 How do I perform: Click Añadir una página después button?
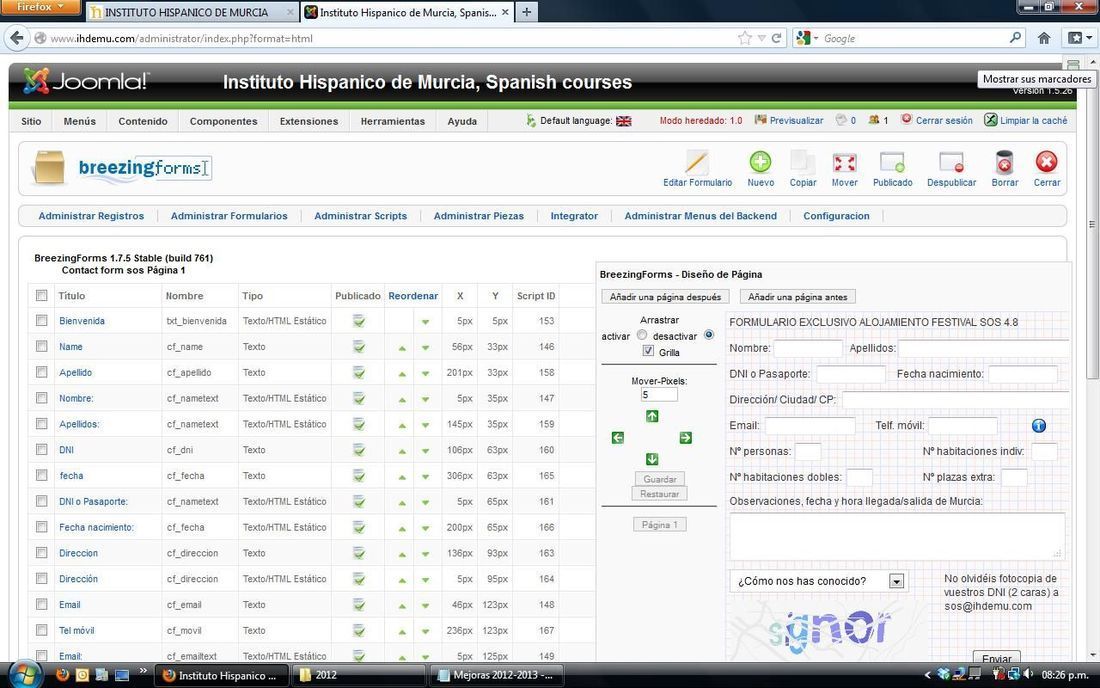[665, 297]
